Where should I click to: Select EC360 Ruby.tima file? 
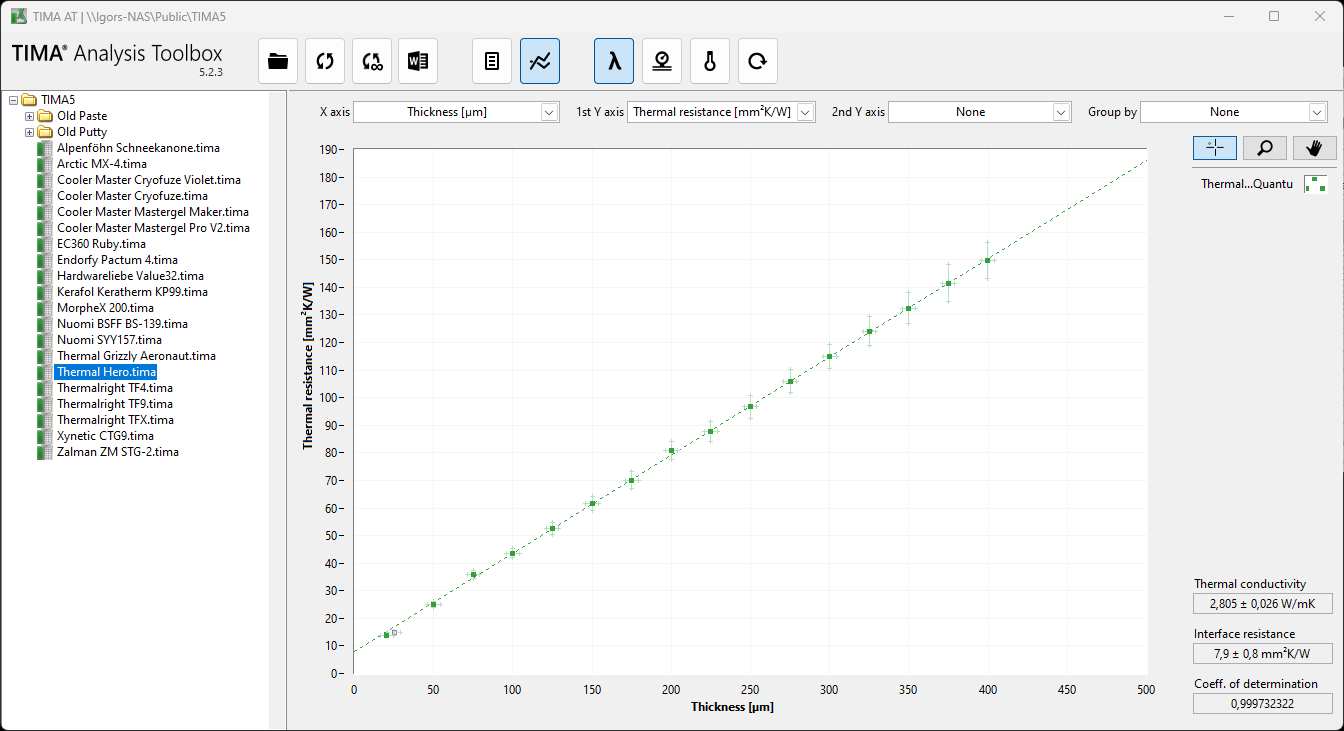[x=101, y=244]
